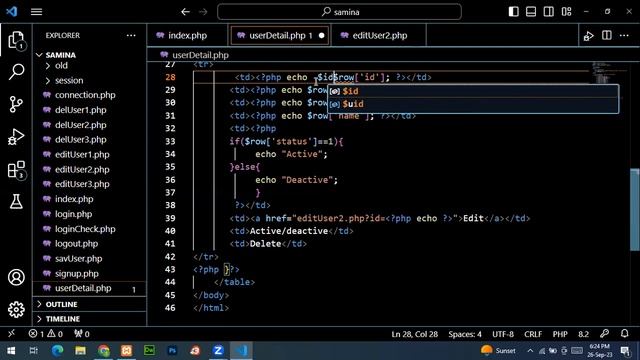This screenshot has width=640, height=360.
Task: Change indentation via Spaces: 4
Action: pos(465,334)
